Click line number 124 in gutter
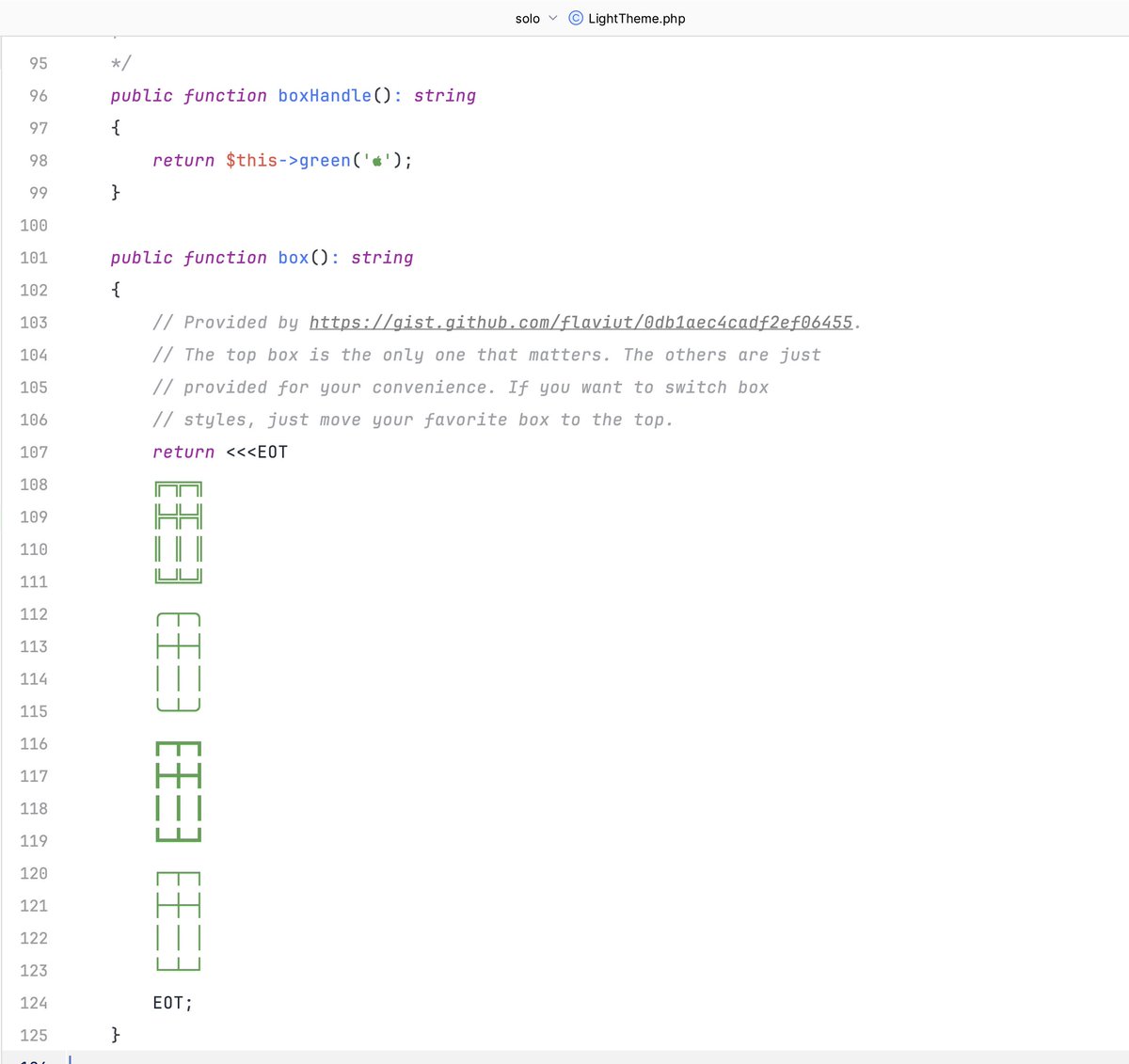 tap(34, 1003)
